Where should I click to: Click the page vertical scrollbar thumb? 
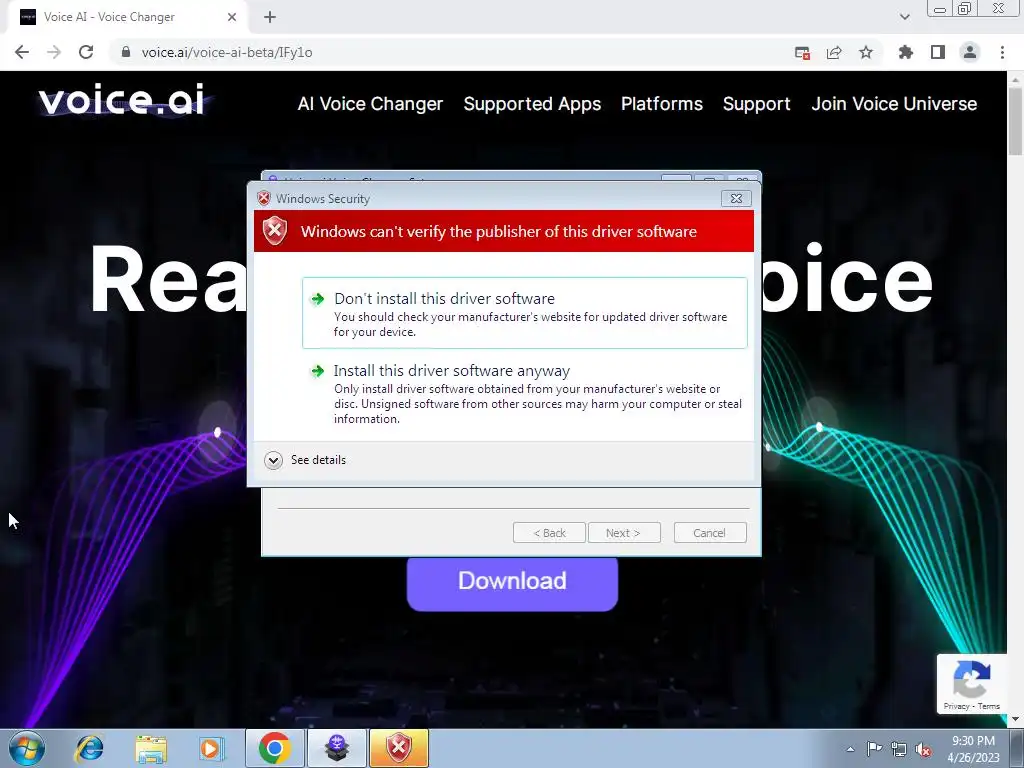[1015, 121]
